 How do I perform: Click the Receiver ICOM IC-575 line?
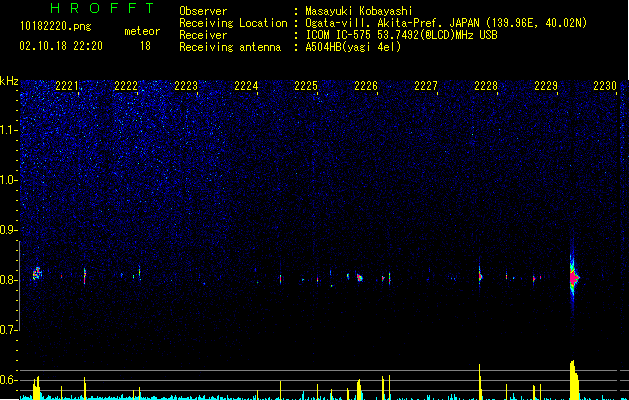click(401, 35)
